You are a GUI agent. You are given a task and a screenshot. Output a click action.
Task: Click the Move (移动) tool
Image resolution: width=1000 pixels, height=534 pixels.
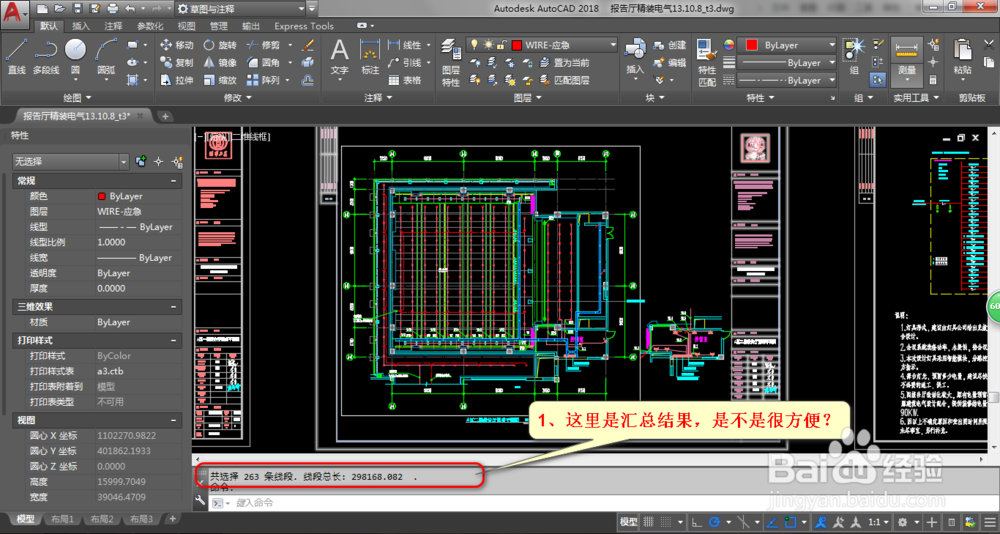[x=176, y=45]
